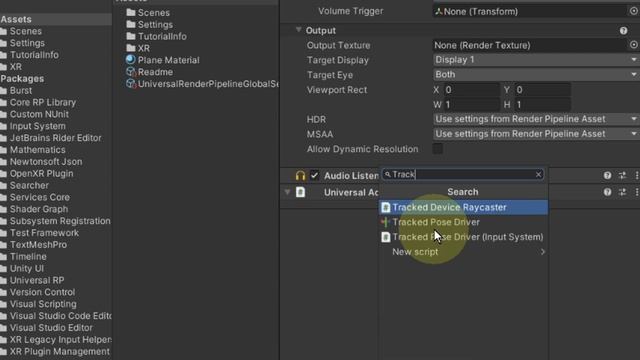Pick object for Output Texture field
This screenshot has height=360, width=640.
point(633,45)
